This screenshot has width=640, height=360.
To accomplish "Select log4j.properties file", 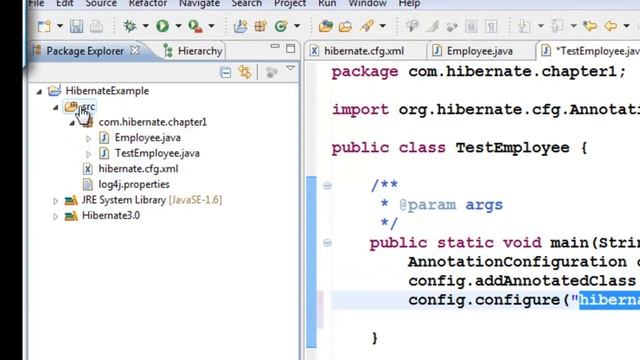I will point(134,184).
